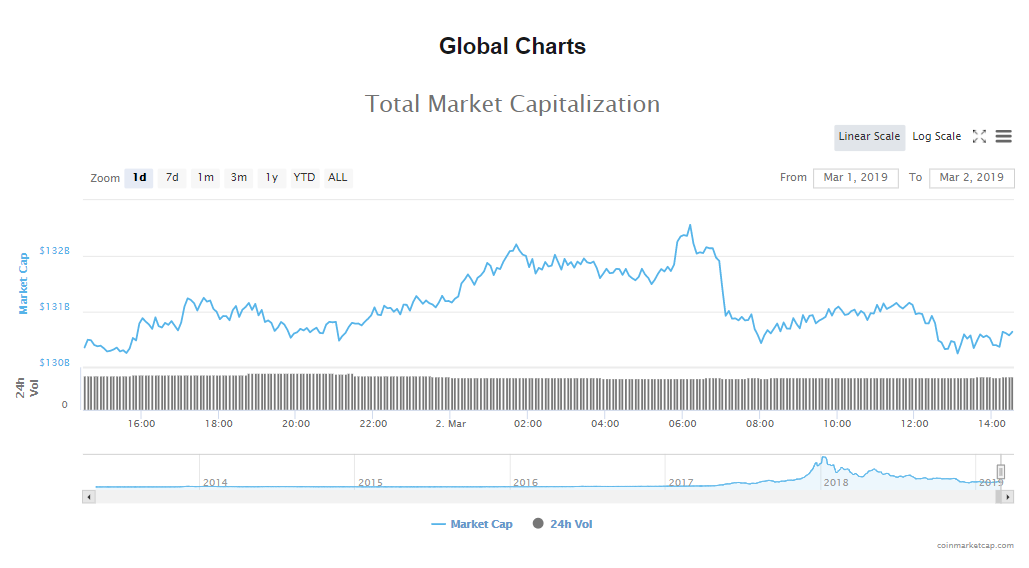Click the To date field

(971, 178)
